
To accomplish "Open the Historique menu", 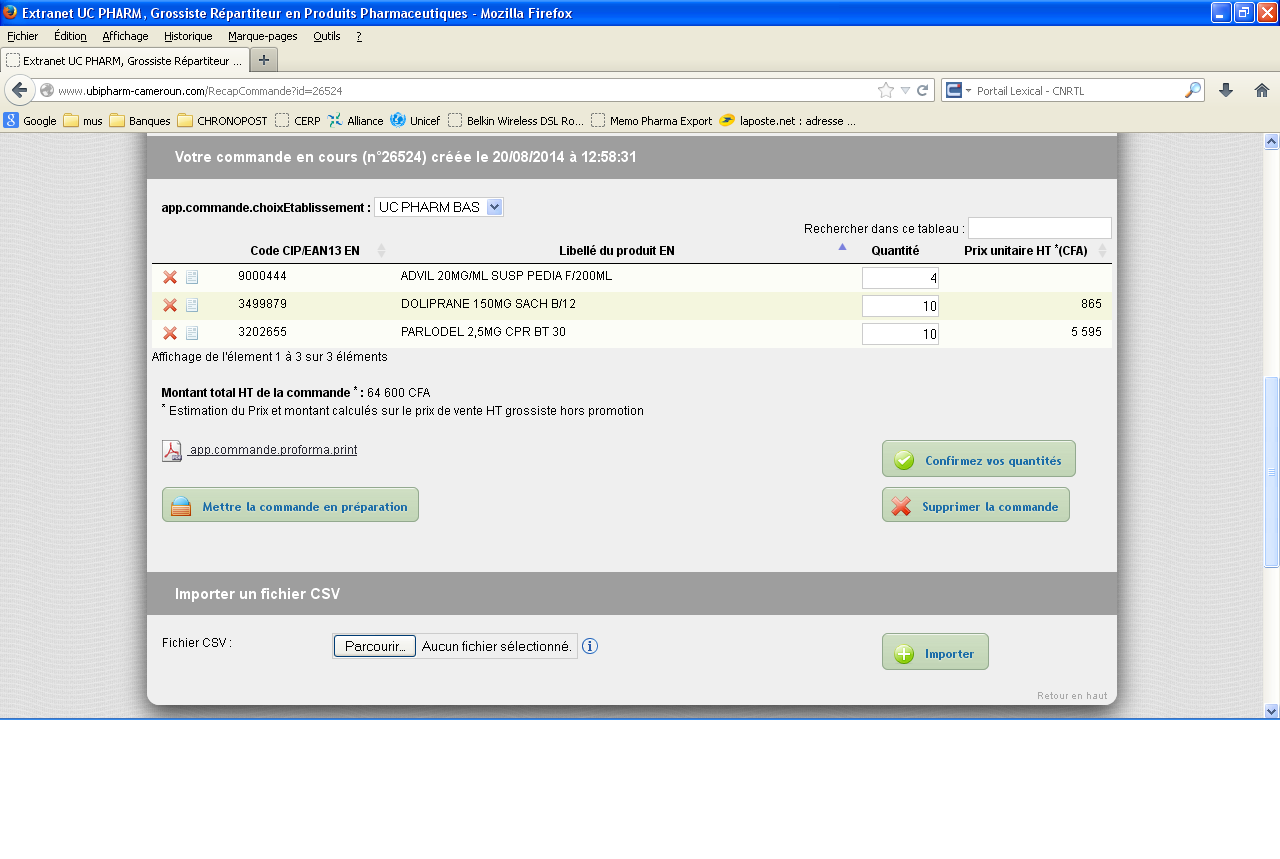I will [x=188, y=36].
